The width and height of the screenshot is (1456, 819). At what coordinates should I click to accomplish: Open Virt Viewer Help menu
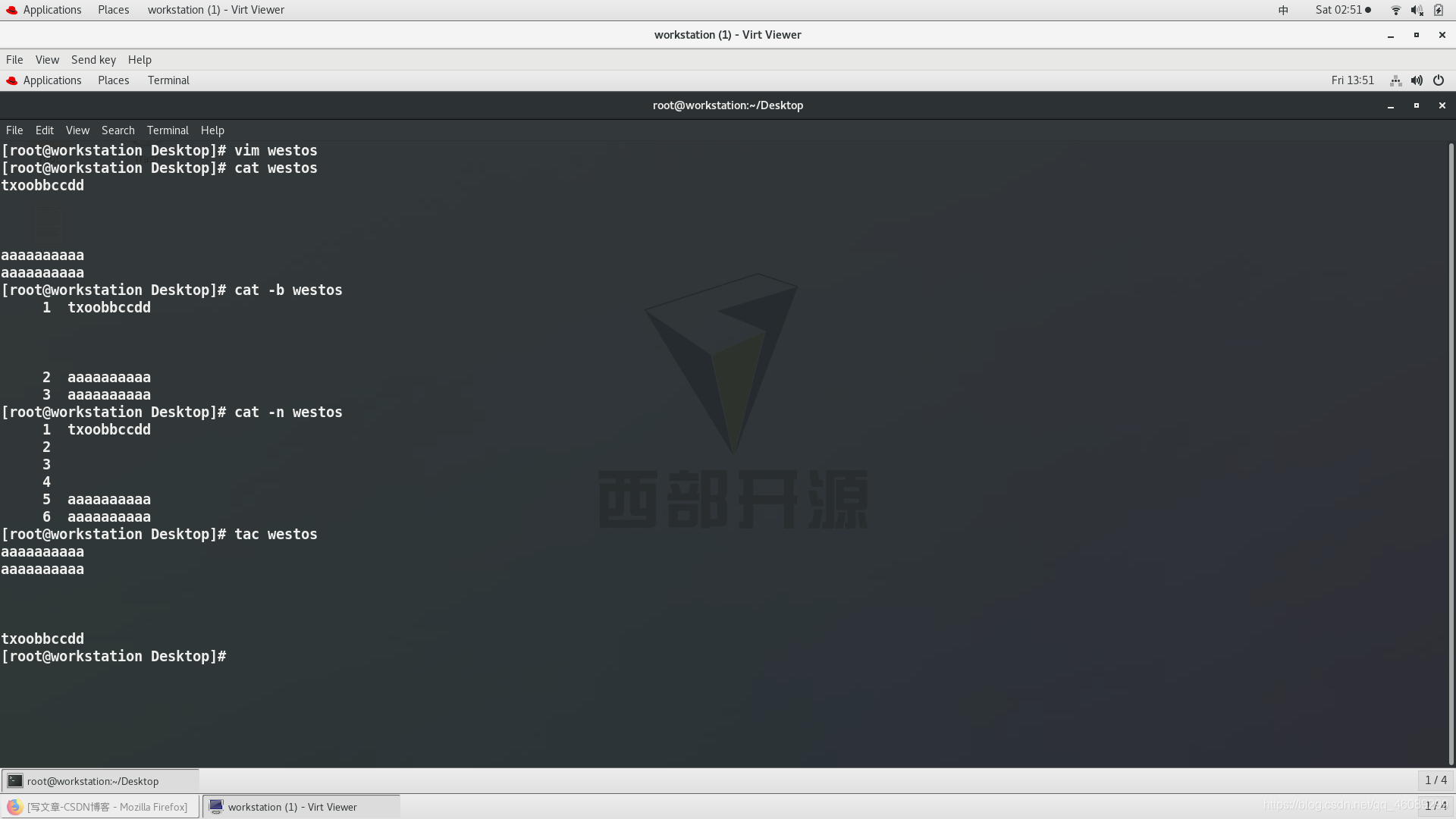coord(140,60)
